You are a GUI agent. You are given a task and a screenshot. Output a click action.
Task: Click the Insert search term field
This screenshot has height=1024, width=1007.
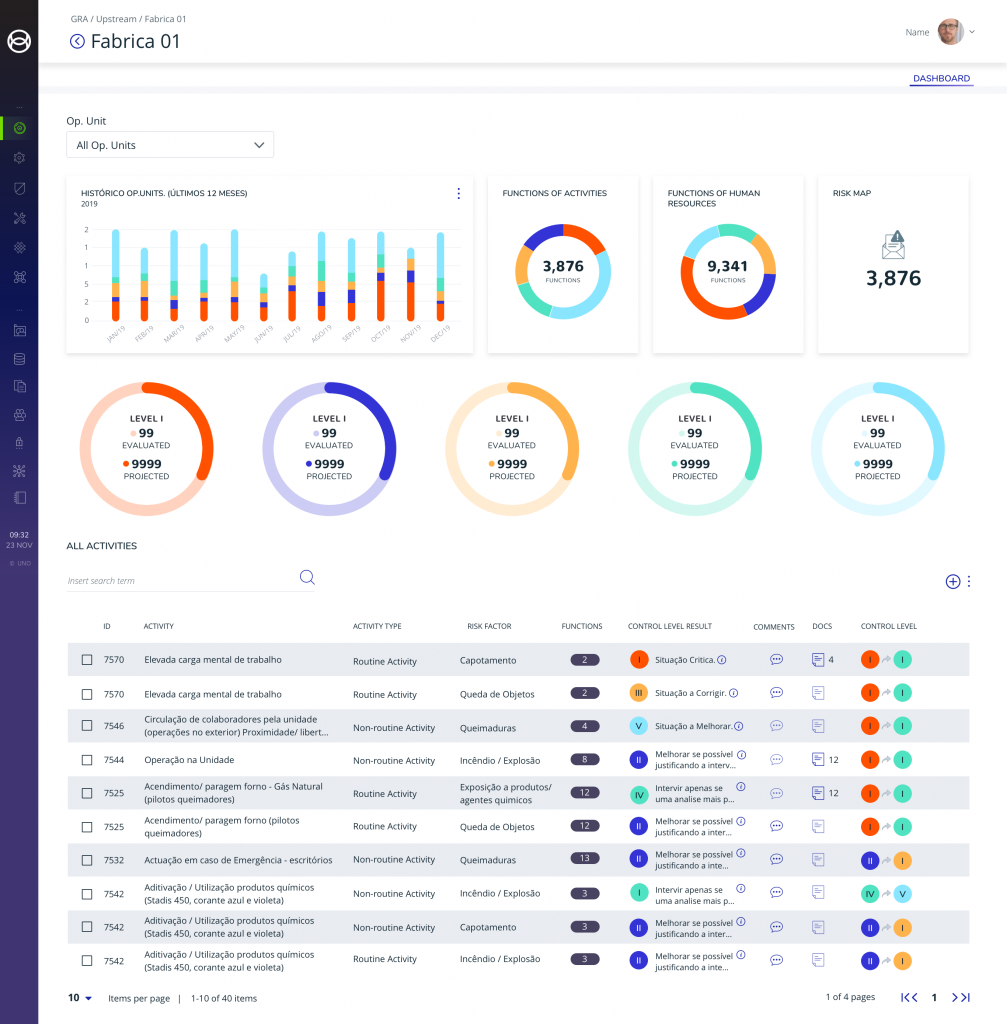point(180,581)
